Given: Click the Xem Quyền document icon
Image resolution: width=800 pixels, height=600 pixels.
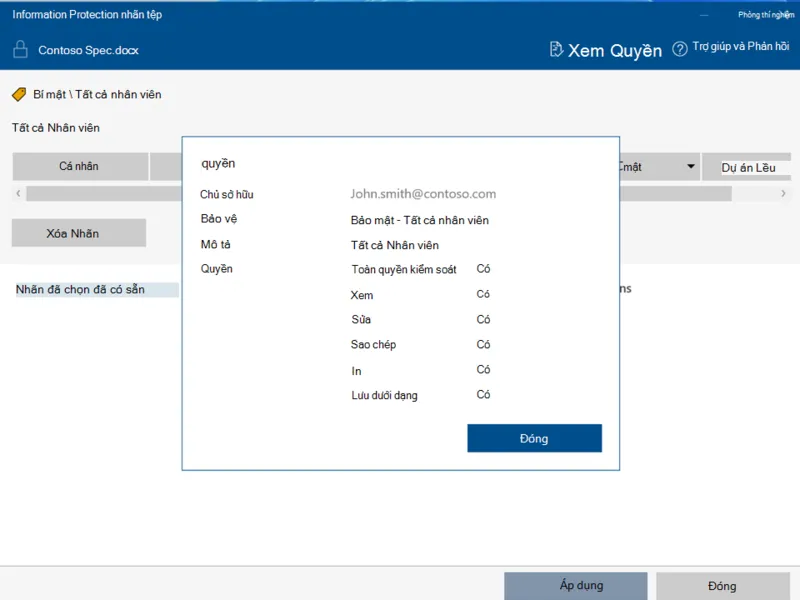Looking at the screenshot, I should click(556, 49).
